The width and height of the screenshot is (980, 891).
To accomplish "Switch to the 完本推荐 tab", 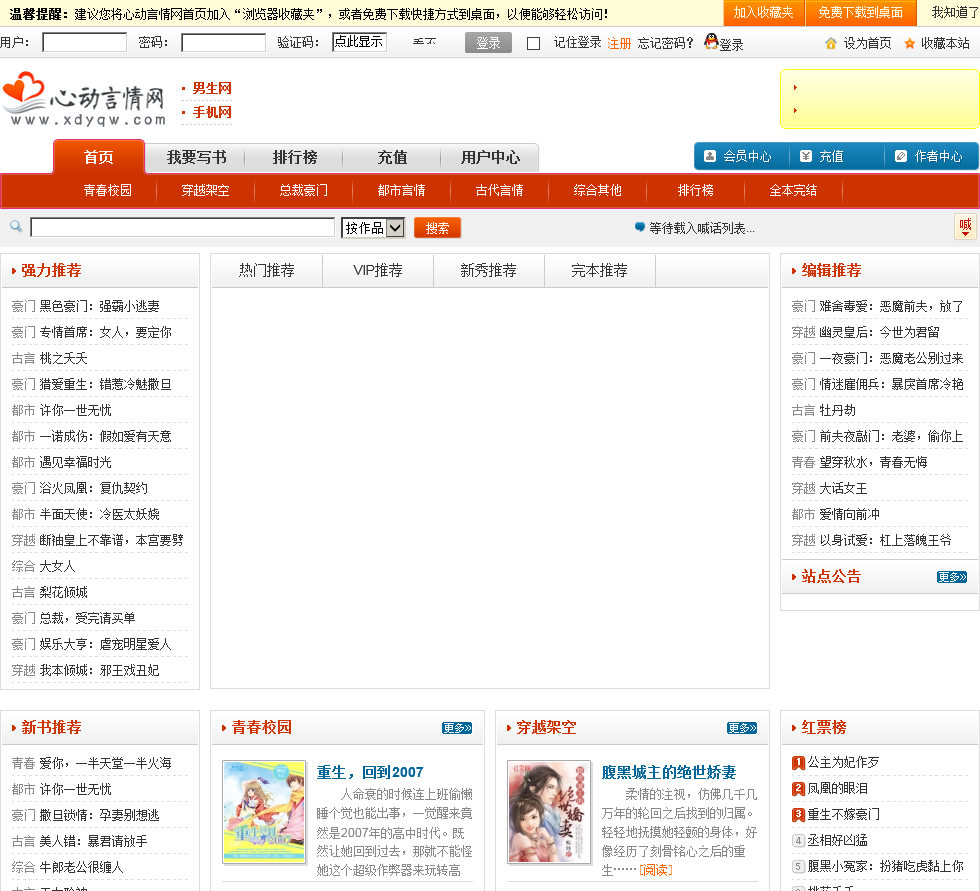I will (599, 271).
